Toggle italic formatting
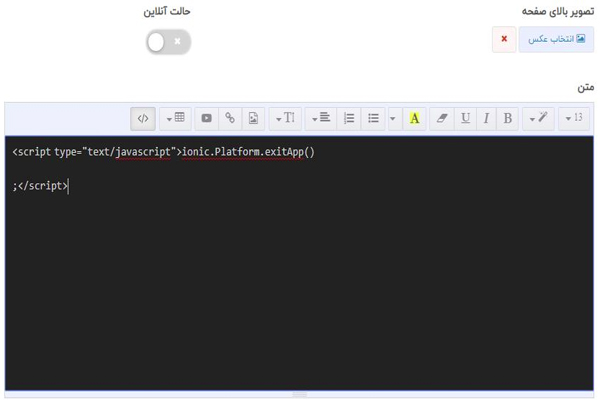The height and width of the screenshot is (400, 600). coord(486,119)
